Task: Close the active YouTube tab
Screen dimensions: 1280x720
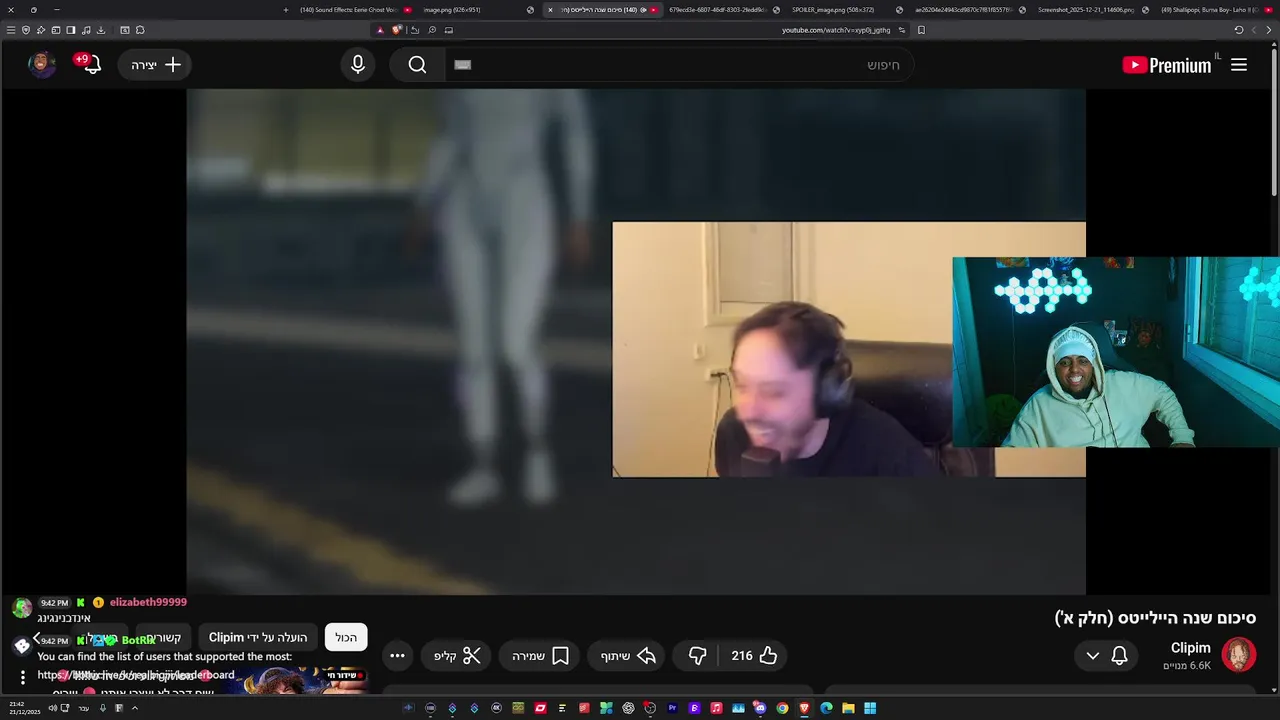Action: (550, 10)
